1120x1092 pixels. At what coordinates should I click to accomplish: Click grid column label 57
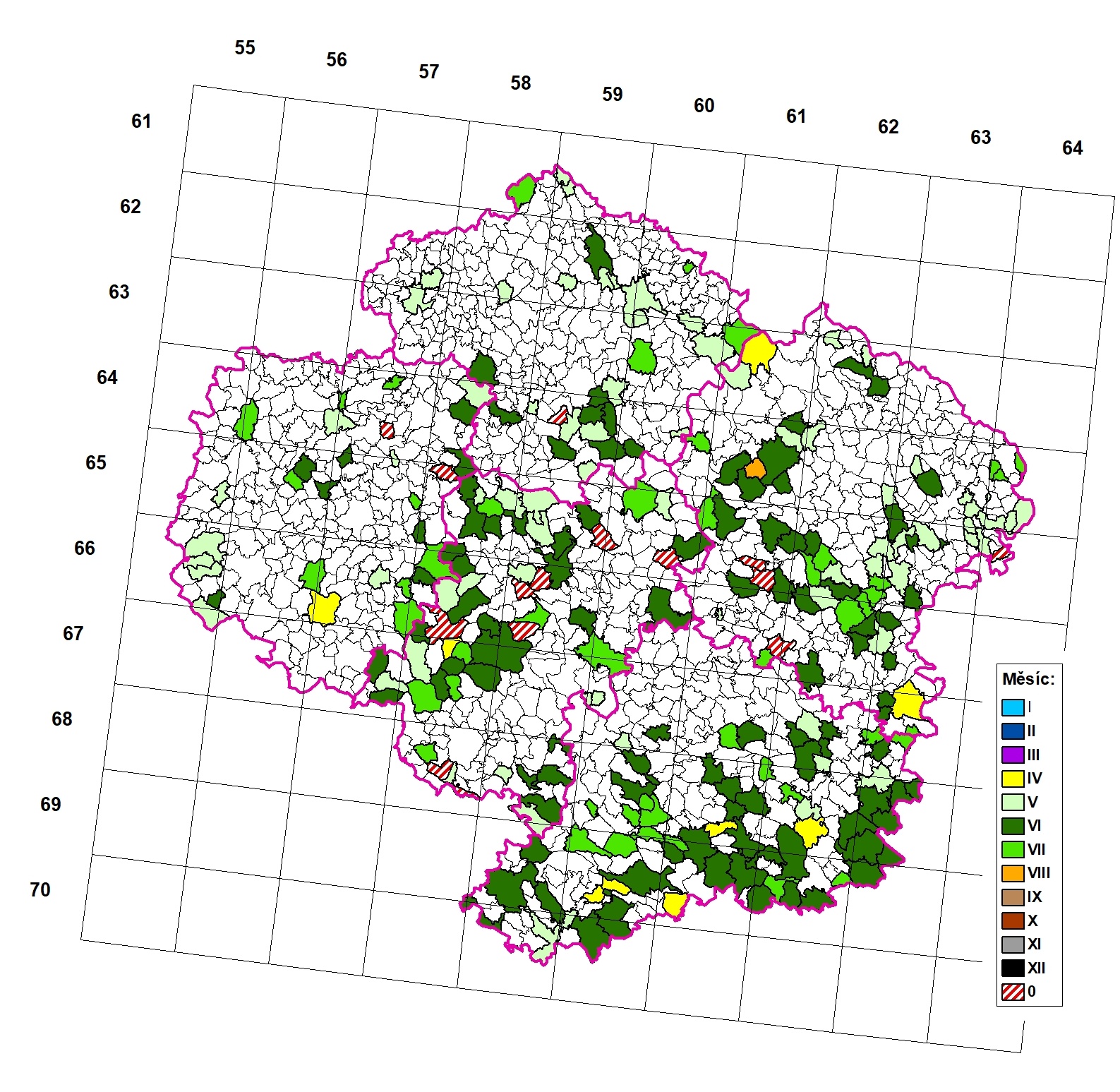[429, 72]
